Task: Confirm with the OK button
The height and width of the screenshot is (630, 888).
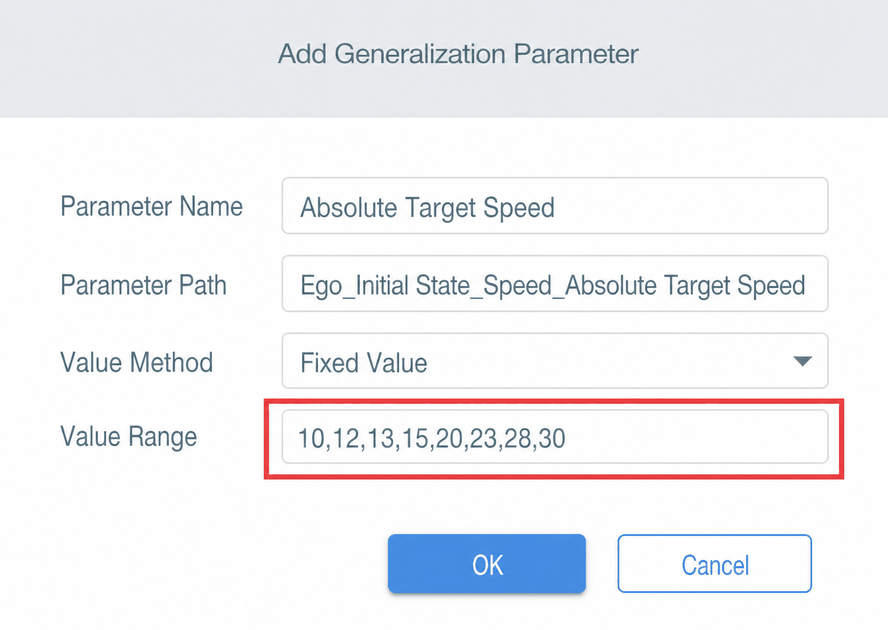Action: pyautogui.click(x=486, y=564)
